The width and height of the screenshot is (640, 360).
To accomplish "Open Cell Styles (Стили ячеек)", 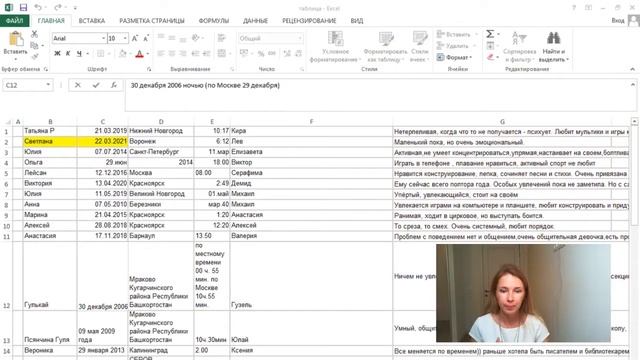I will pos(419,47).
